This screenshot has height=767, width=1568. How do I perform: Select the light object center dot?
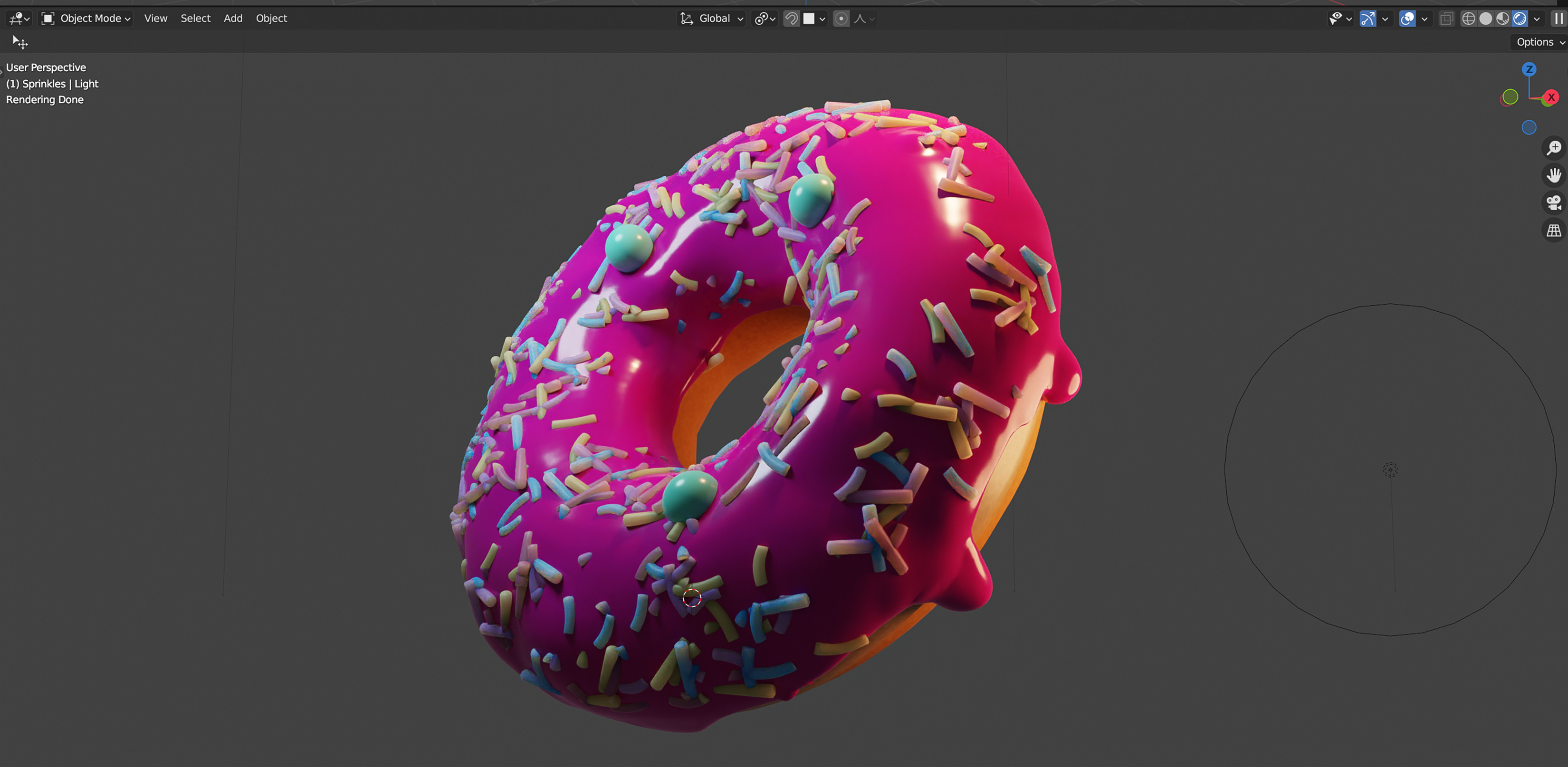pyautogui.click(x=1390, y=470)
